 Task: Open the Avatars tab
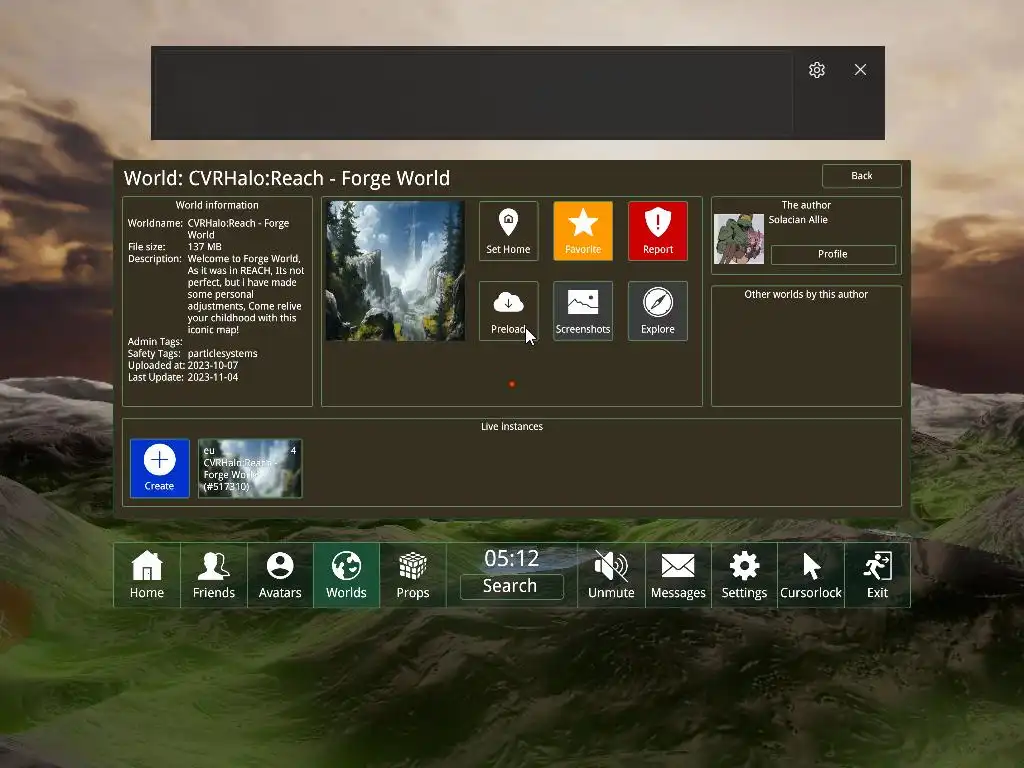tap(280, 575)
